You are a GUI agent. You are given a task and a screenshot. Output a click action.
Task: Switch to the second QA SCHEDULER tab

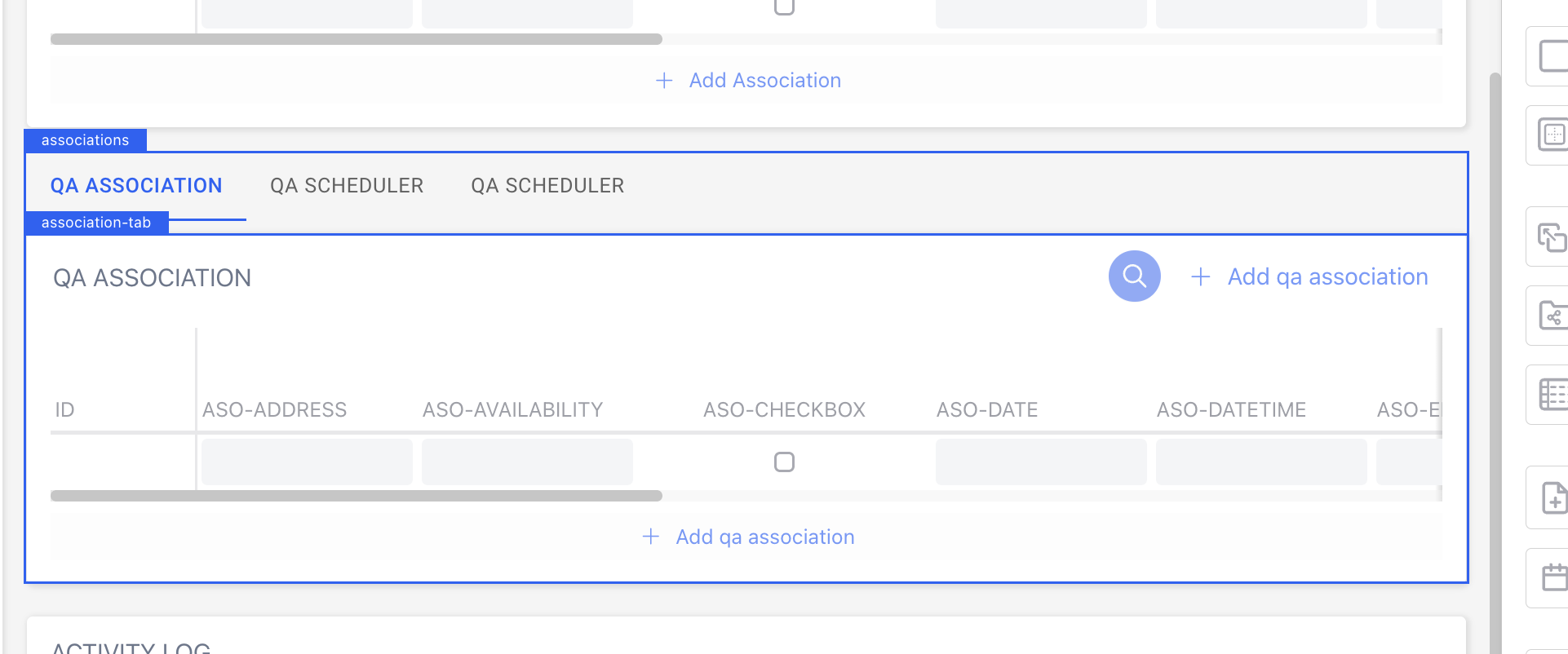(x=547, y=186)
